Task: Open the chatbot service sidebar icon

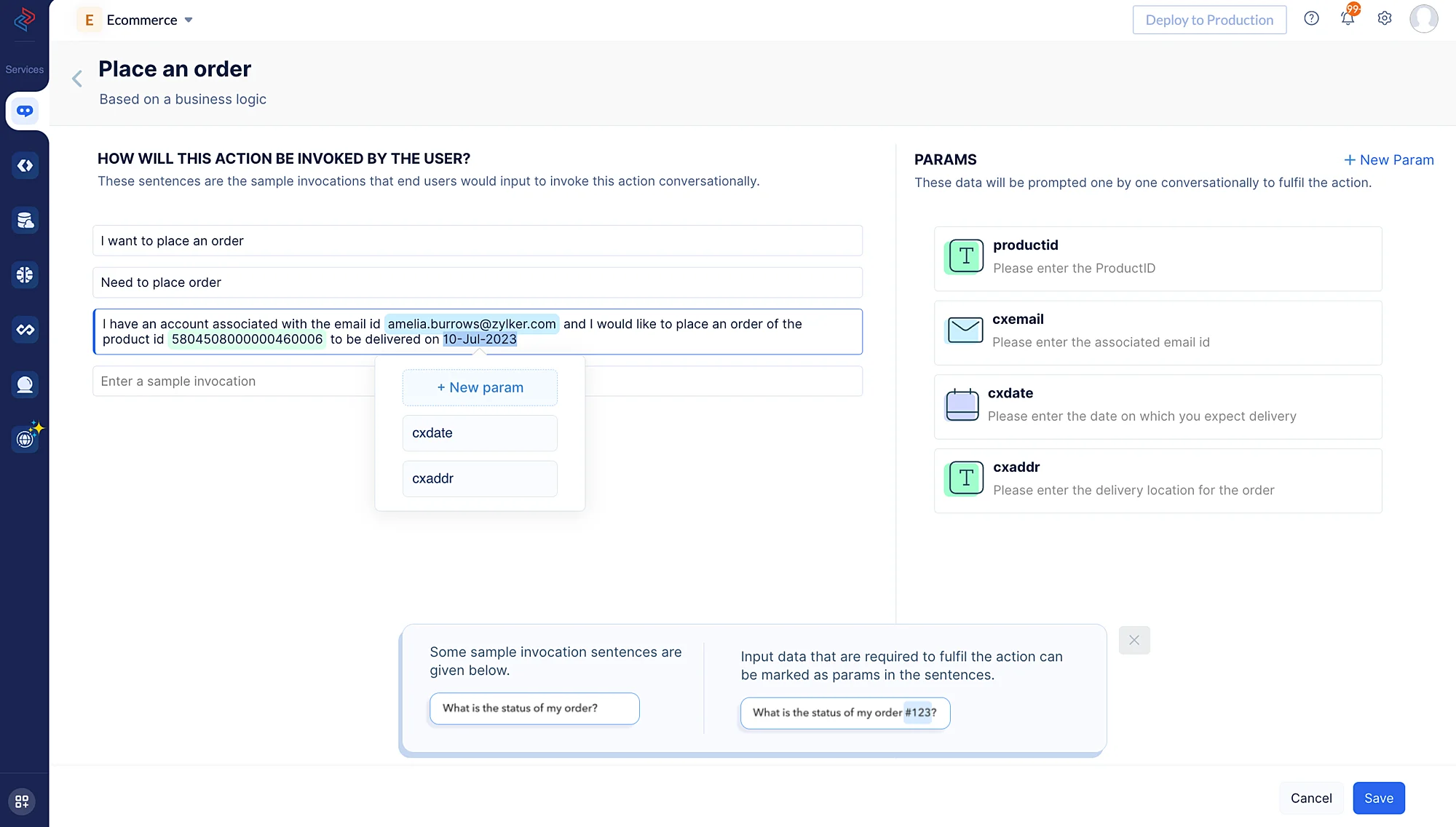Action: [x=25, y=111]
